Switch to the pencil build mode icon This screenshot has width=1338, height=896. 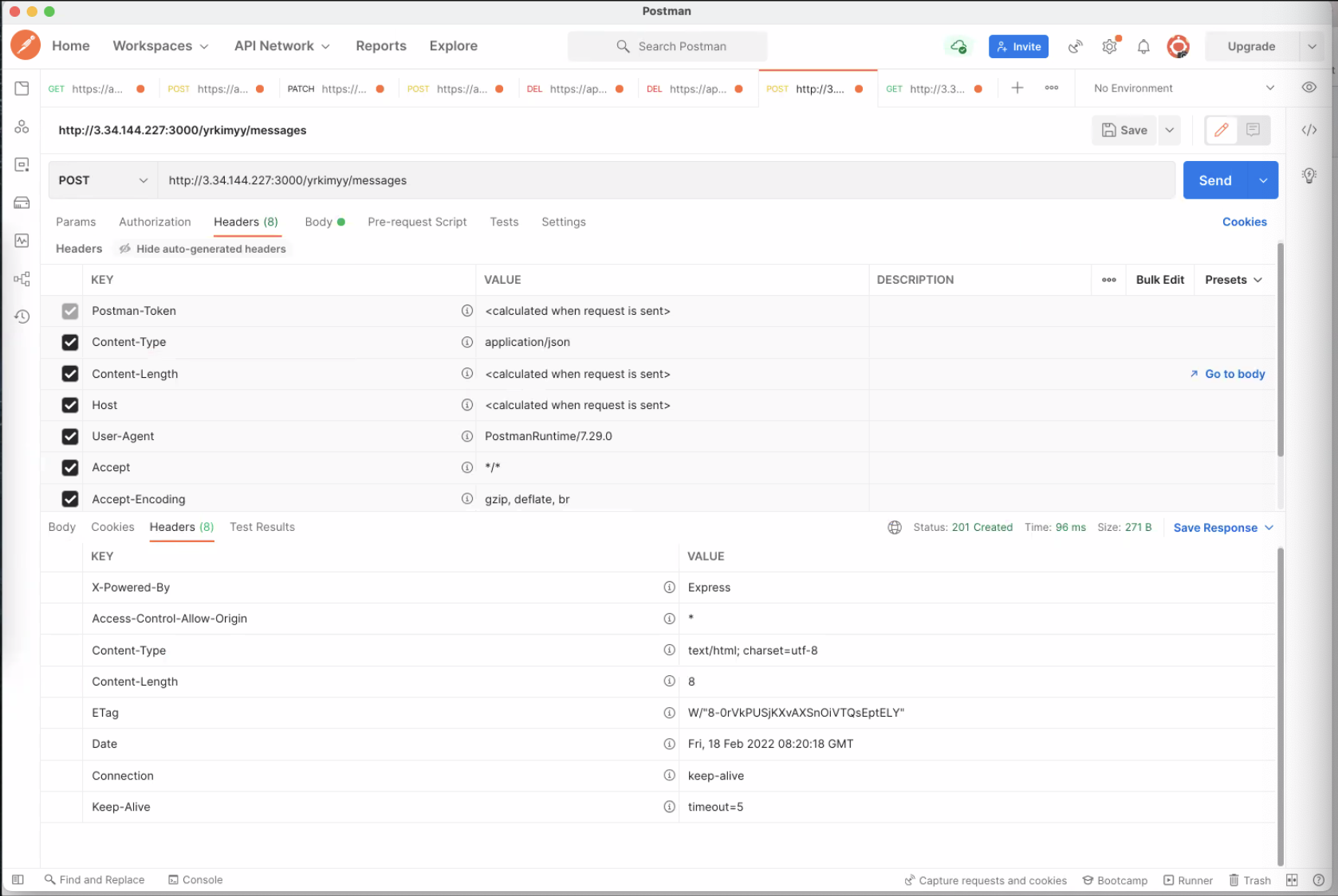[x=1221, y=130]
